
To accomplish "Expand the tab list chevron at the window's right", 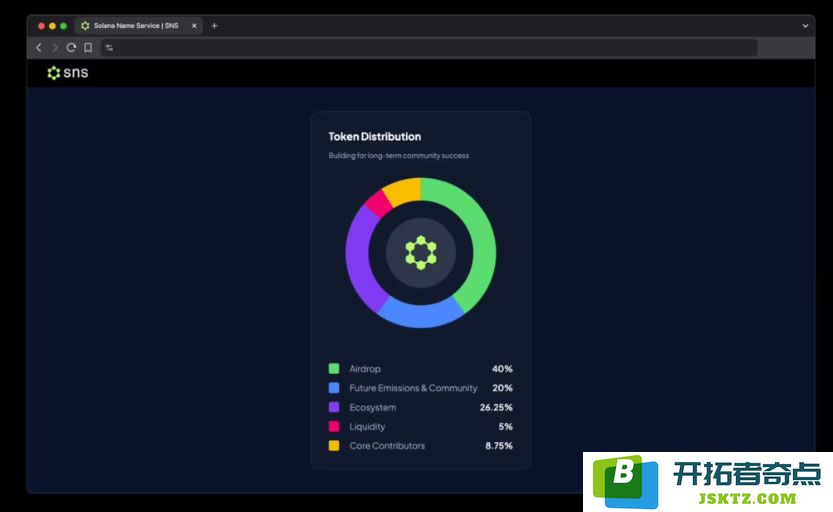I will pyautogui.click(x=805, y=25).
